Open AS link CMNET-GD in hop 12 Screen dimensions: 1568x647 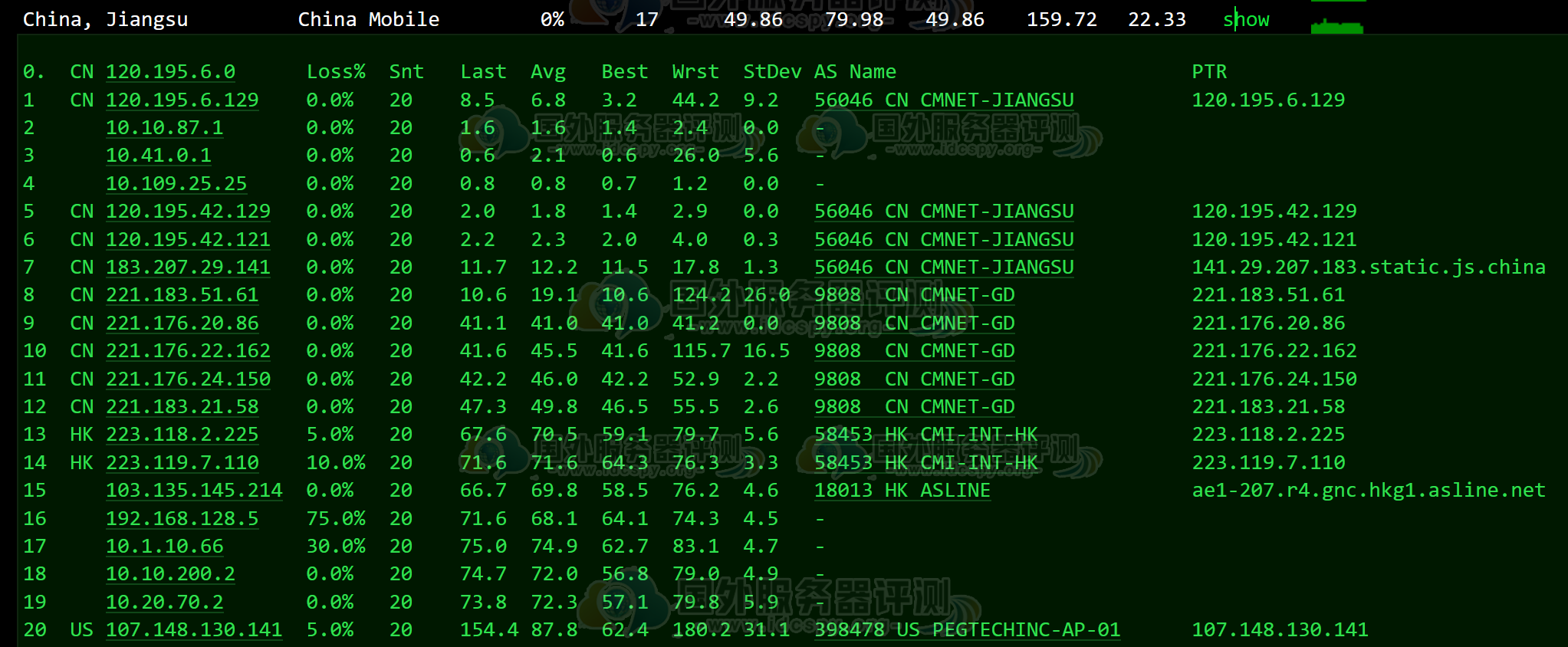(x=915, y=407)
